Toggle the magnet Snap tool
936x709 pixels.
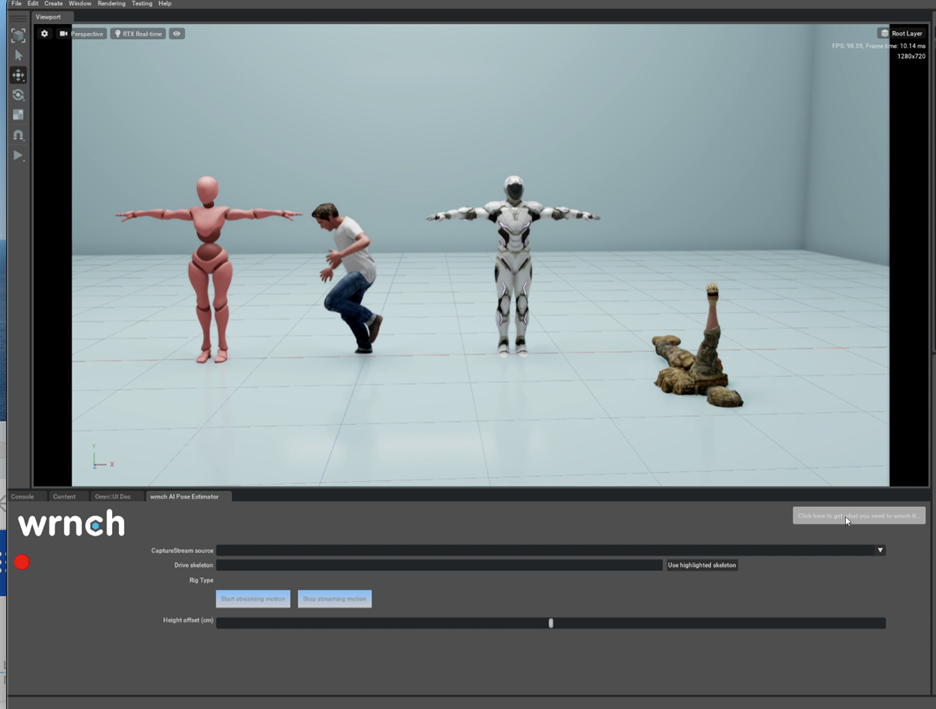tap(18, 135)
